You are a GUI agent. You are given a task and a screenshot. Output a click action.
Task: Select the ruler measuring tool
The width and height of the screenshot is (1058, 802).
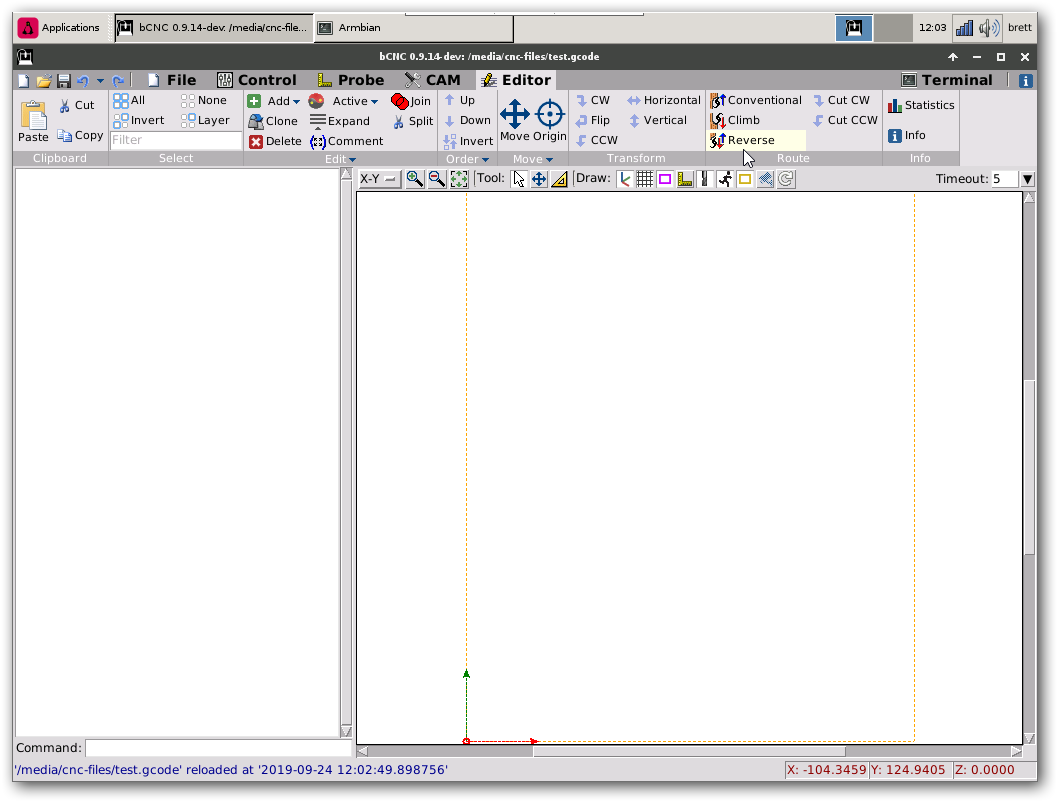coord(559,179)
